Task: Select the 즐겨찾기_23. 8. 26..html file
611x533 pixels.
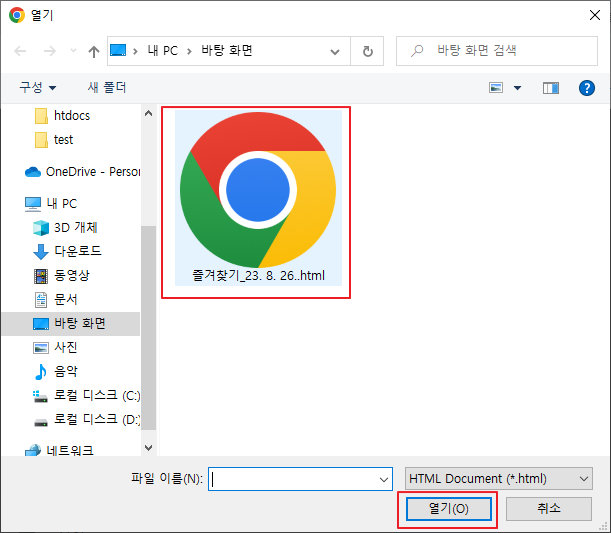Action: point(258,198)
